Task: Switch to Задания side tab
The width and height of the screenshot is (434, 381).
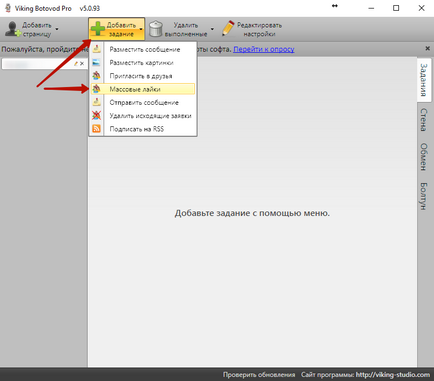Action: [x=423, y=80]
